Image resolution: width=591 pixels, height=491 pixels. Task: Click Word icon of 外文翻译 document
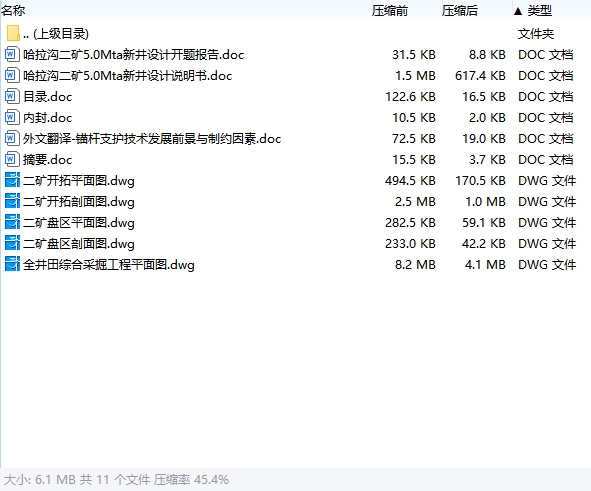point(11,138)
